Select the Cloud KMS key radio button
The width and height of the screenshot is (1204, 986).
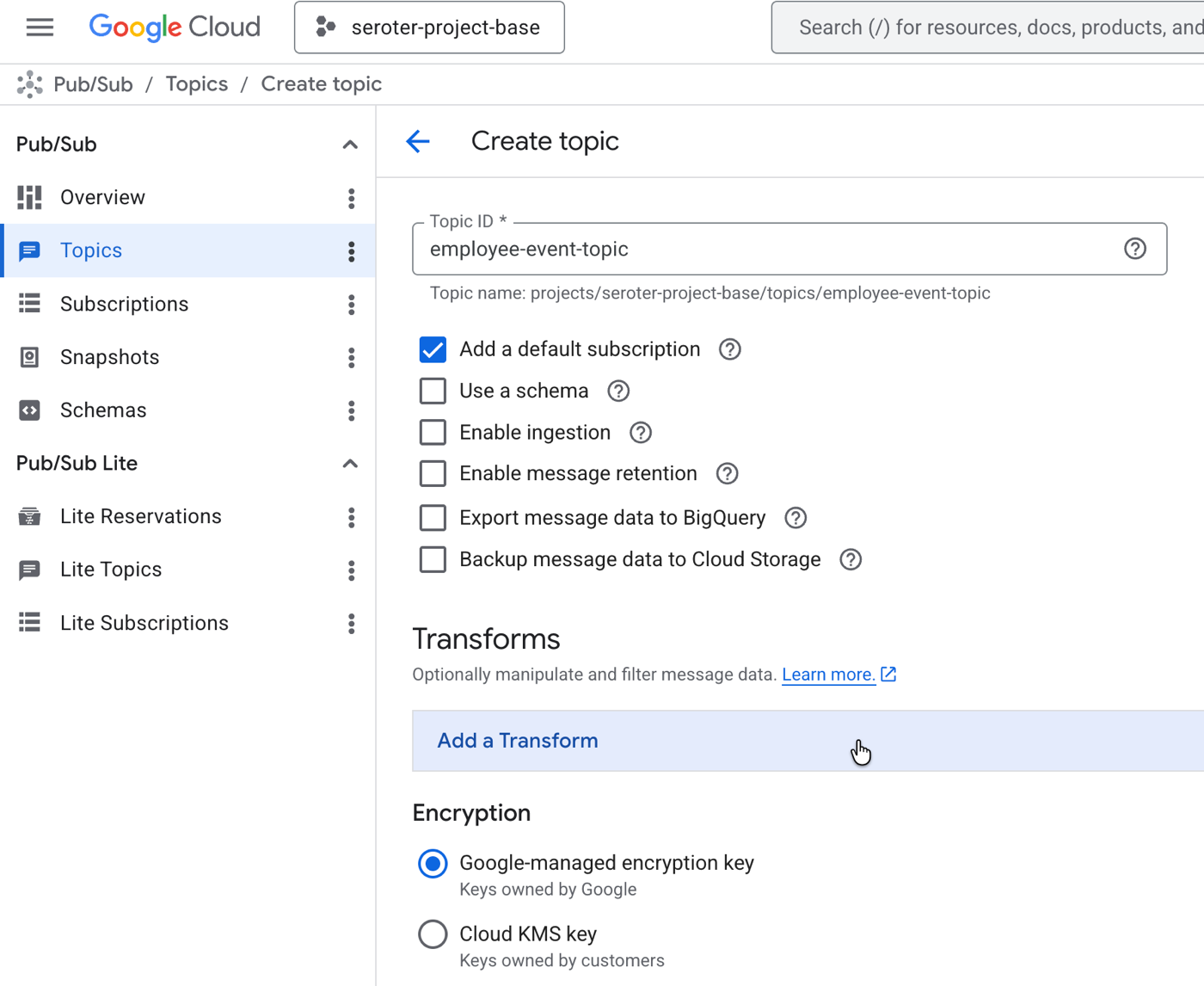[x=433, y=934]
